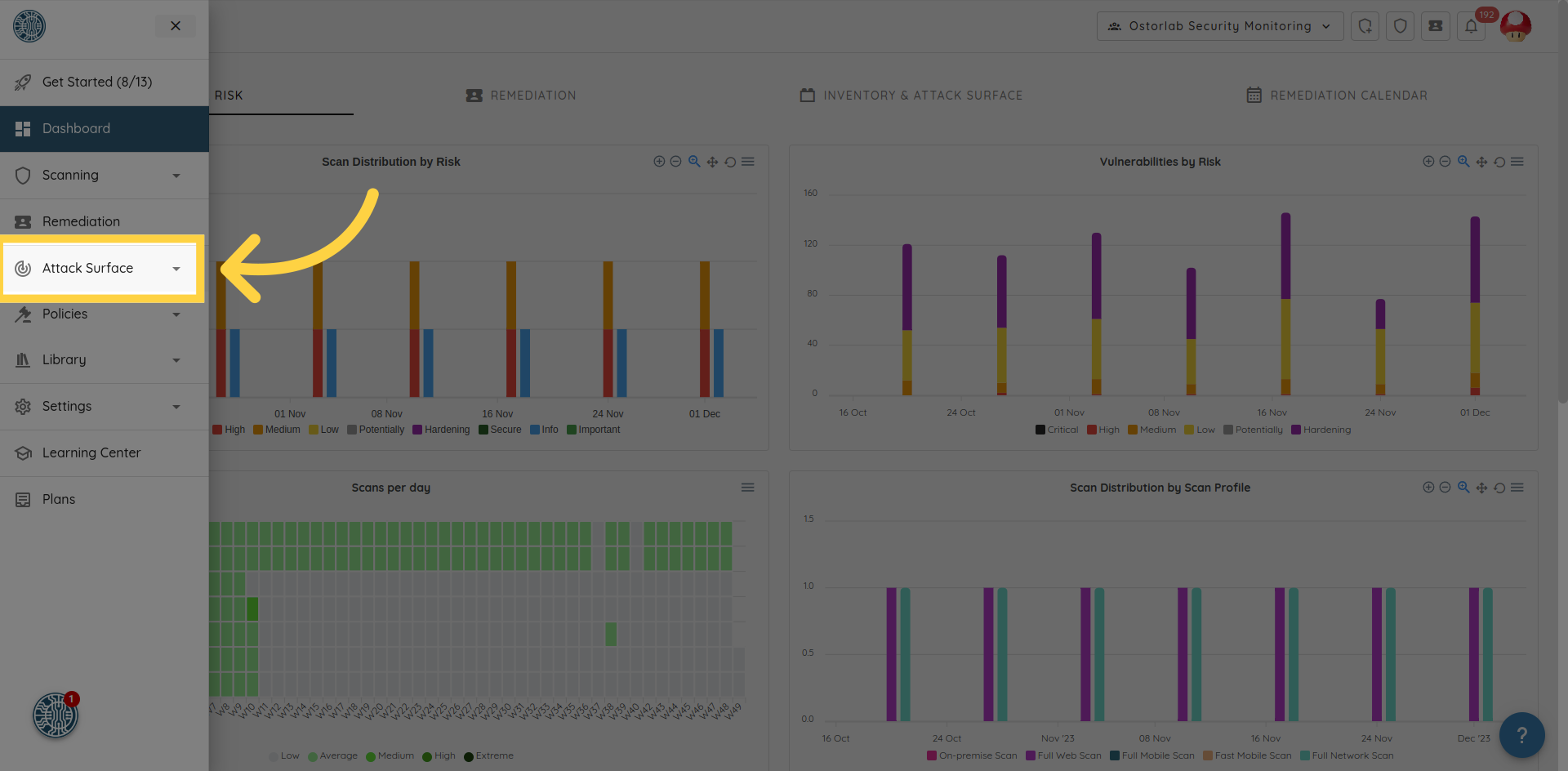Click reset zoom icon on Scan Distribution by Risk

pyautogui.click(x=730, y=162)
